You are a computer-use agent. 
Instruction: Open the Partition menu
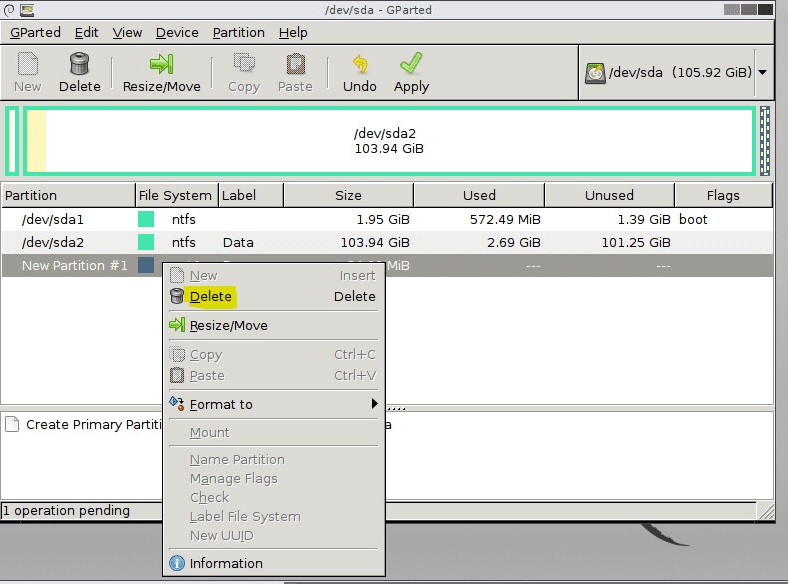238,33
